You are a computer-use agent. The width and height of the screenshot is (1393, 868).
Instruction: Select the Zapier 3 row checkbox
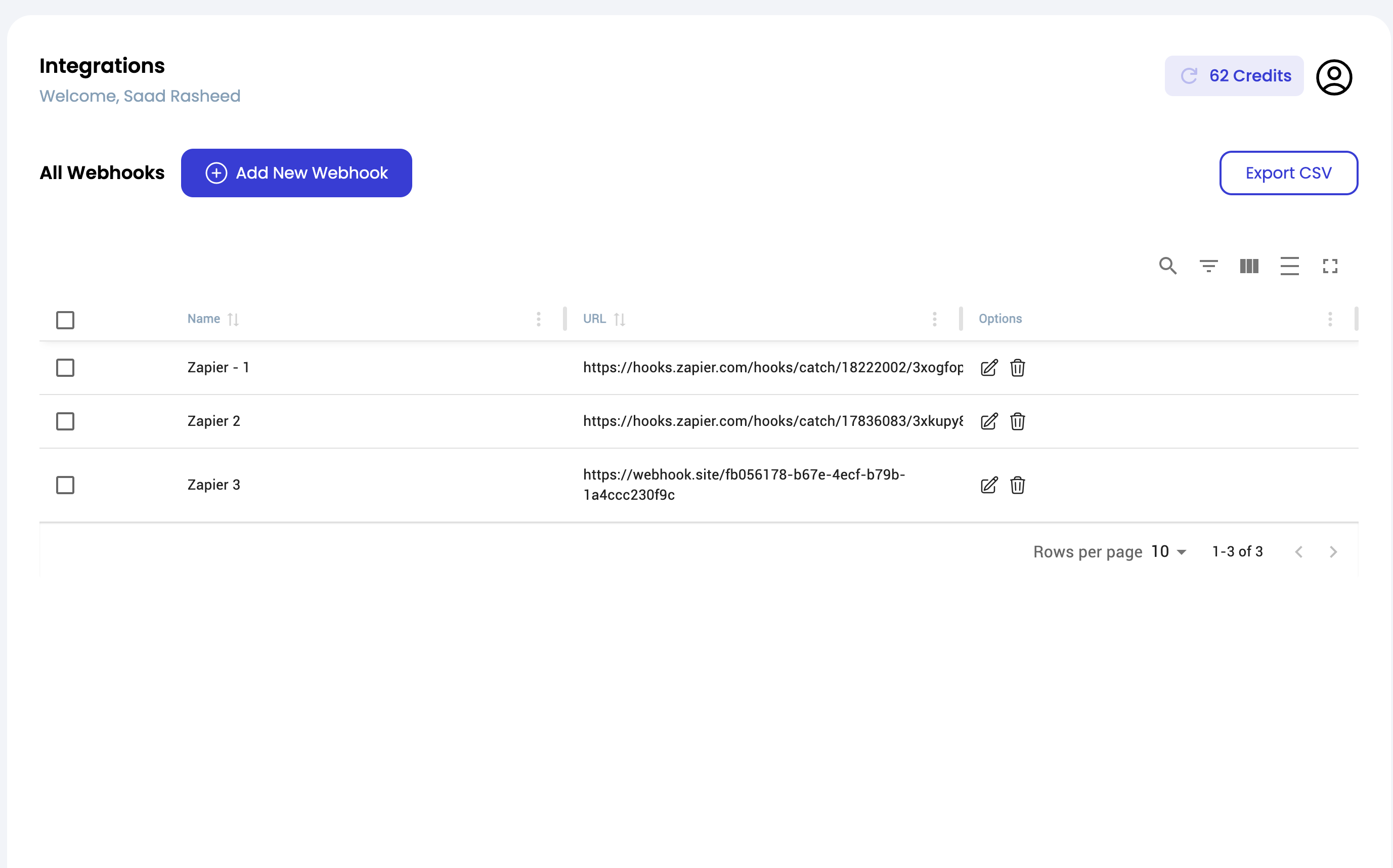(x=65, y=485)
